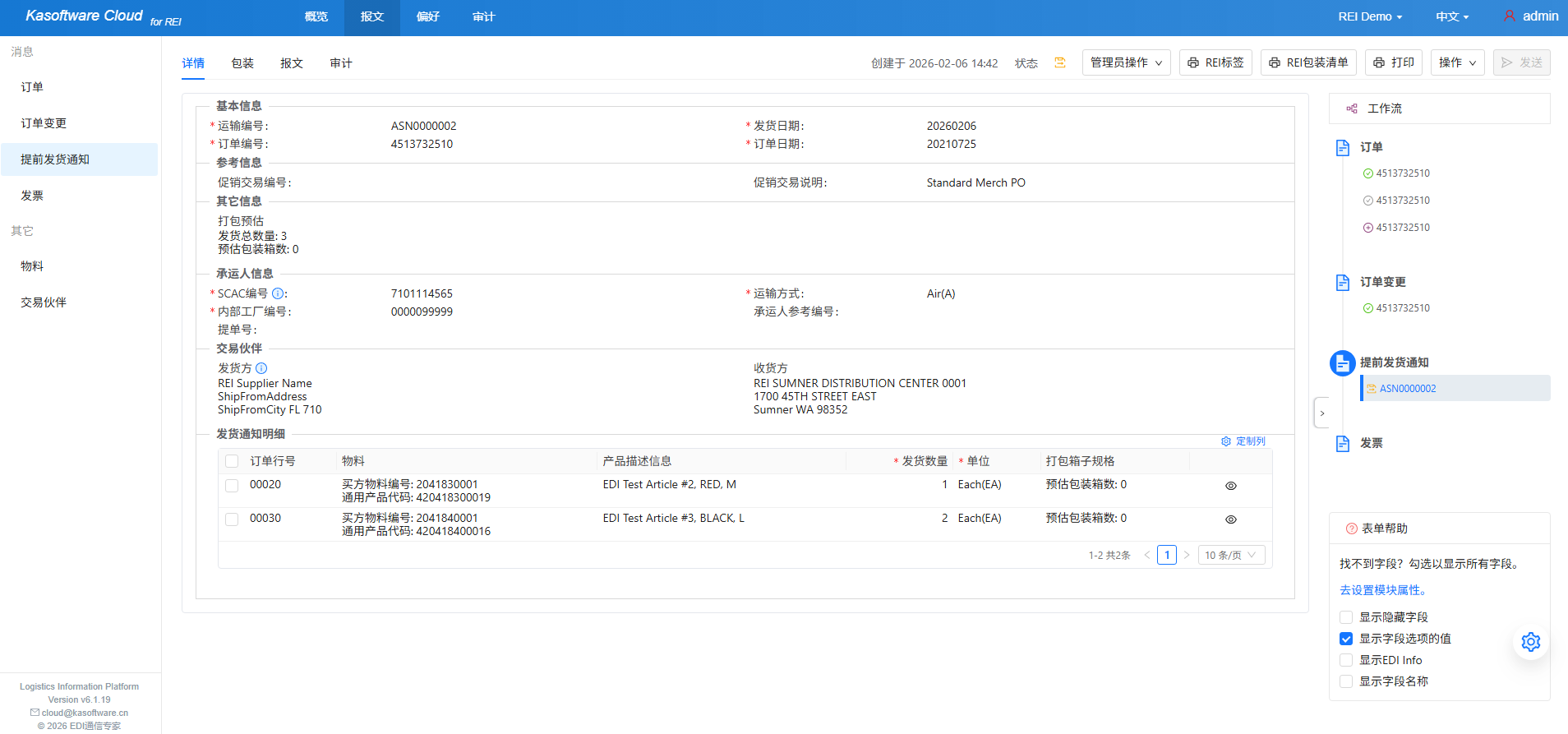Uncheck 显示字段选项的值 checkbox

(1346, 639)
